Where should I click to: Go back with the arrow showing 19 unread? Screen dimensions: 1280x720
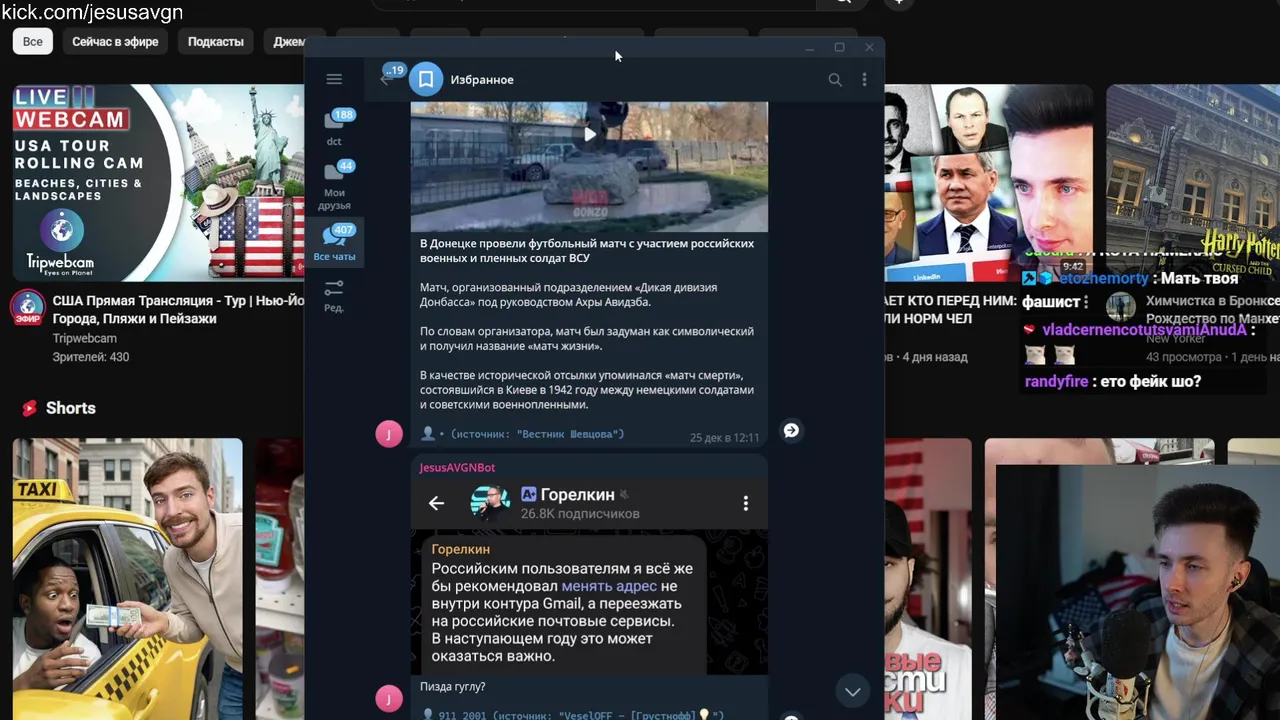[386, 79]
